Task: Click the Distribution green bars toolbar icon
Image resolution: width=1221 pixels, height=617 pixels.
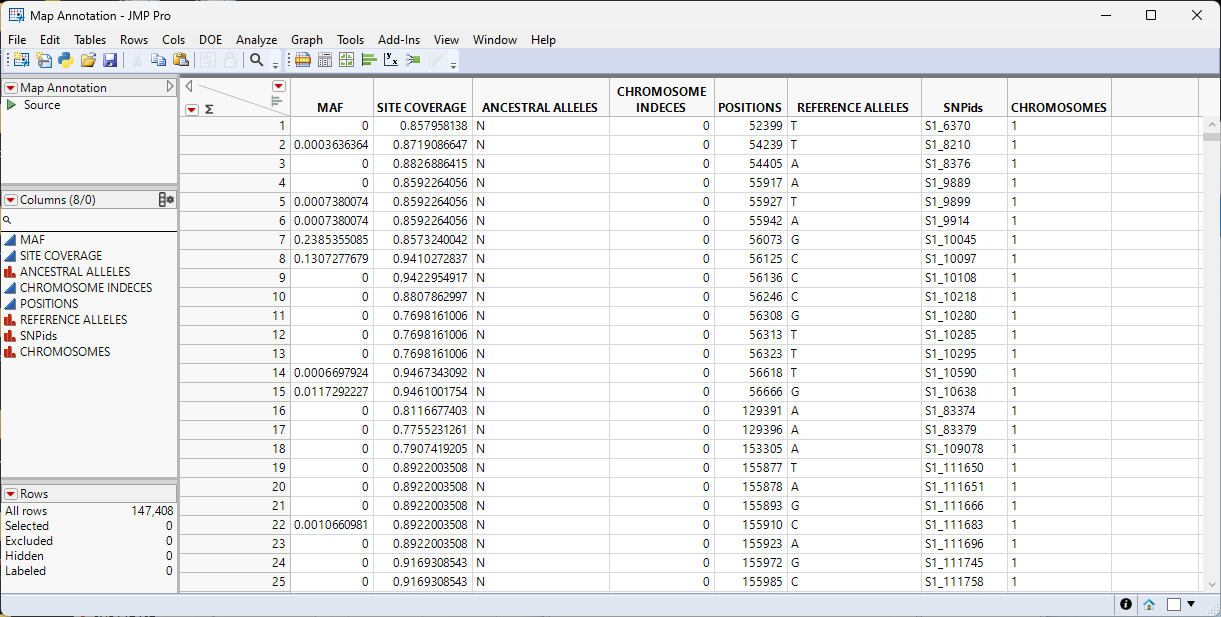Action: (x=369, y=60)
